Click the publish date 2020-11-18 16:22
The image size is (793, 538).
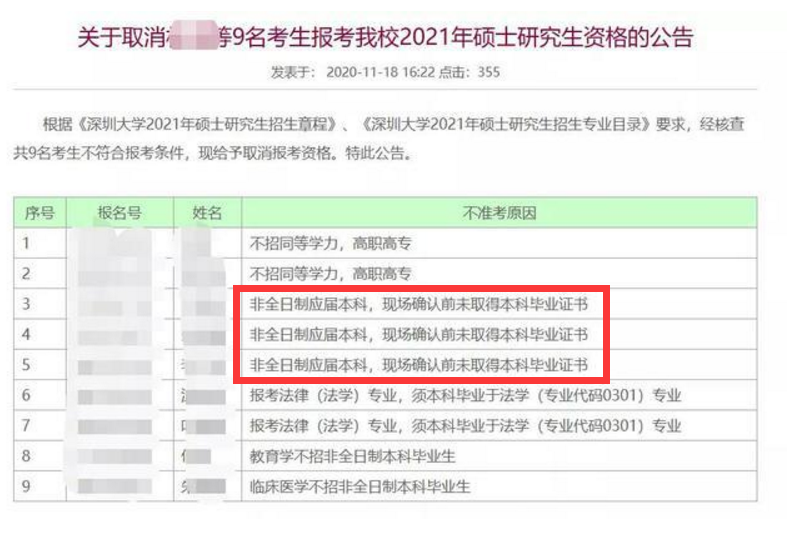click(381, 72)
